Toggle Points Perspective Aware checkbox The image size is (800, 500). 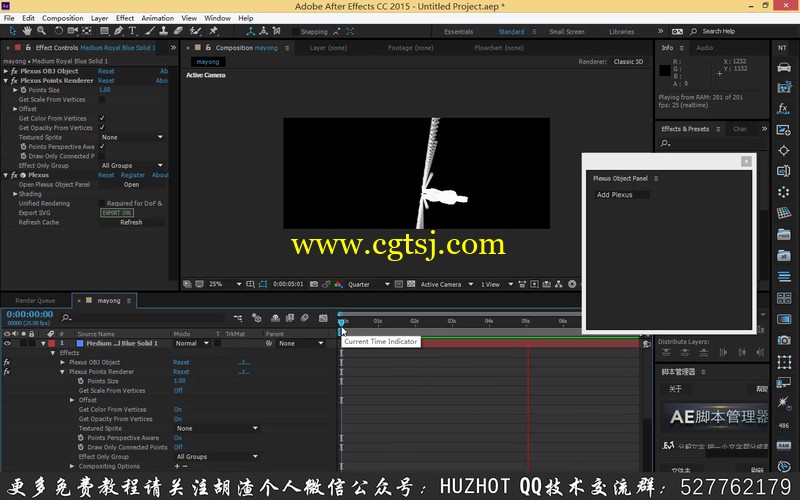pos(102,146)
